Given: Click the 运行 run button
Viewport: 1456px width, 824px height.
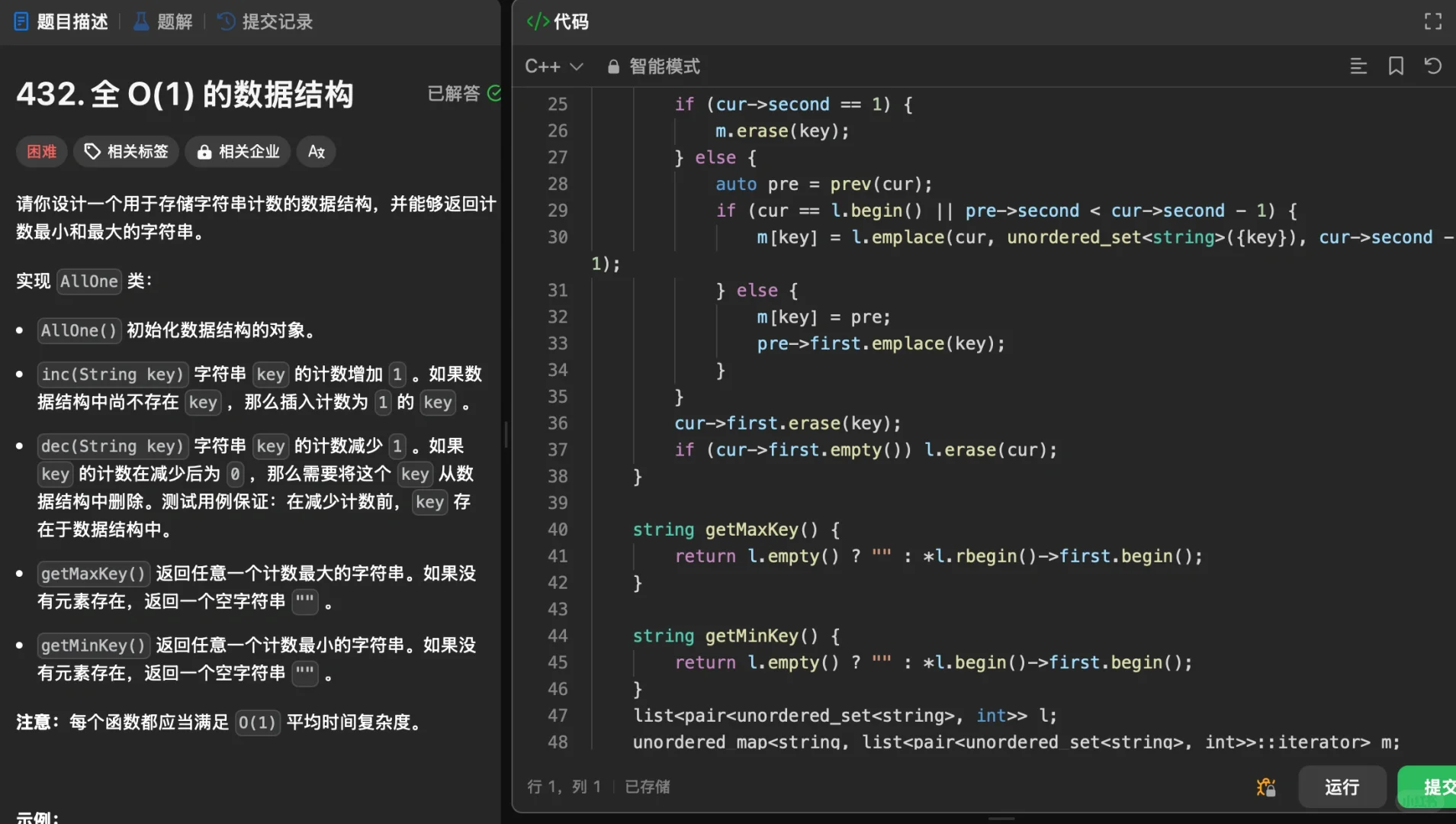Looking at the screenshot, I should pos(1342,787).
